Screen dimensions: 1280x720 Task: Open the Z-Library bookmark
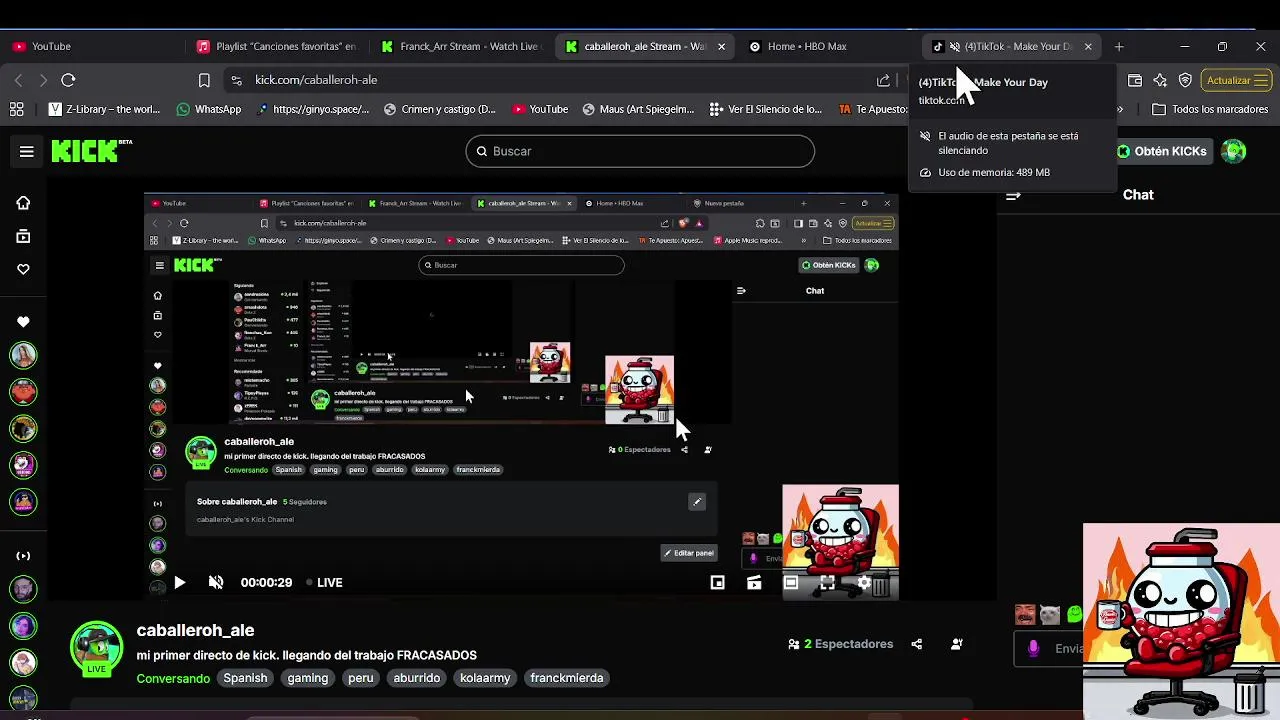tap(104, 109)
